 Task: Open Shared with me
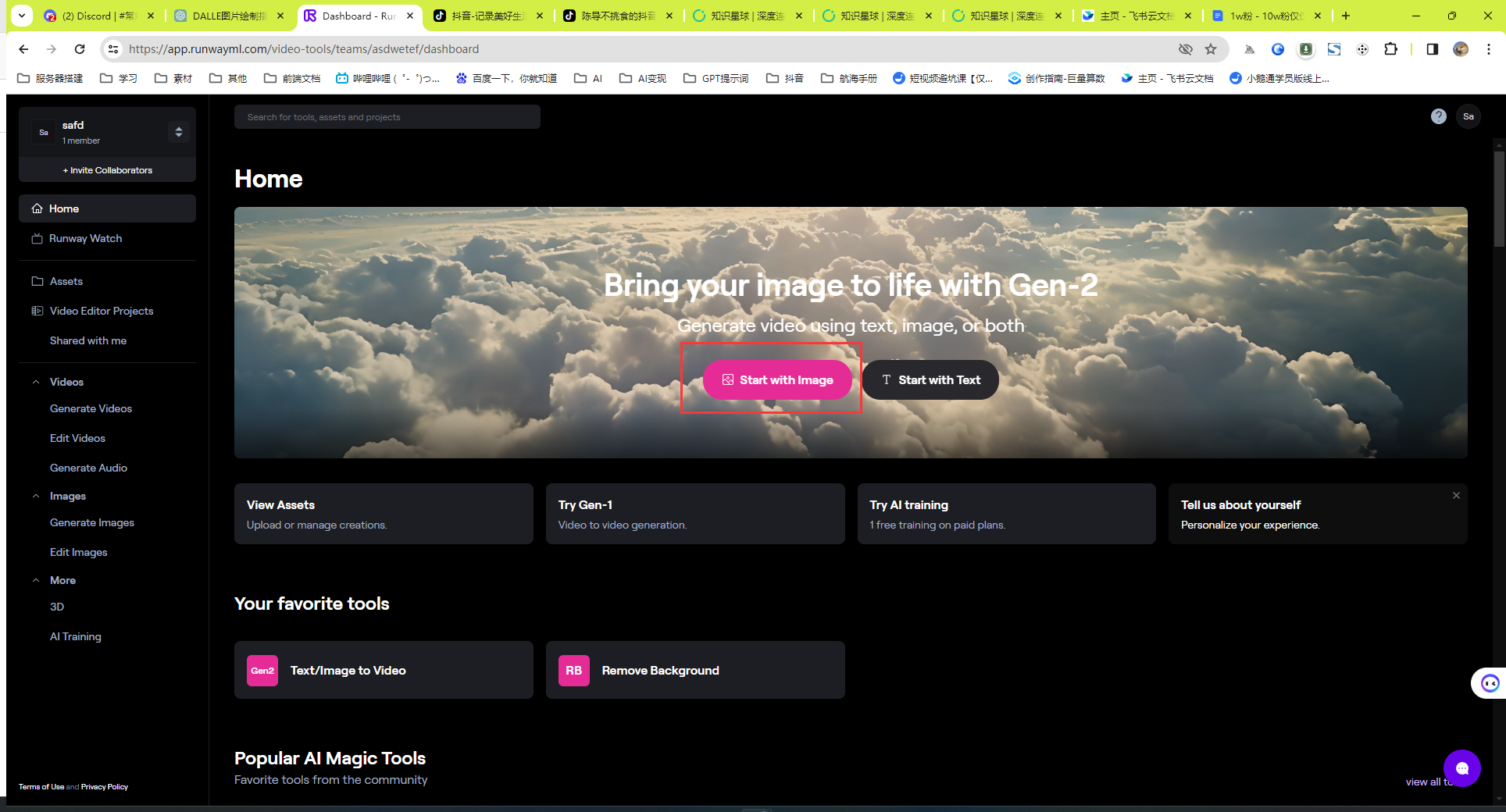coord(88,340)
